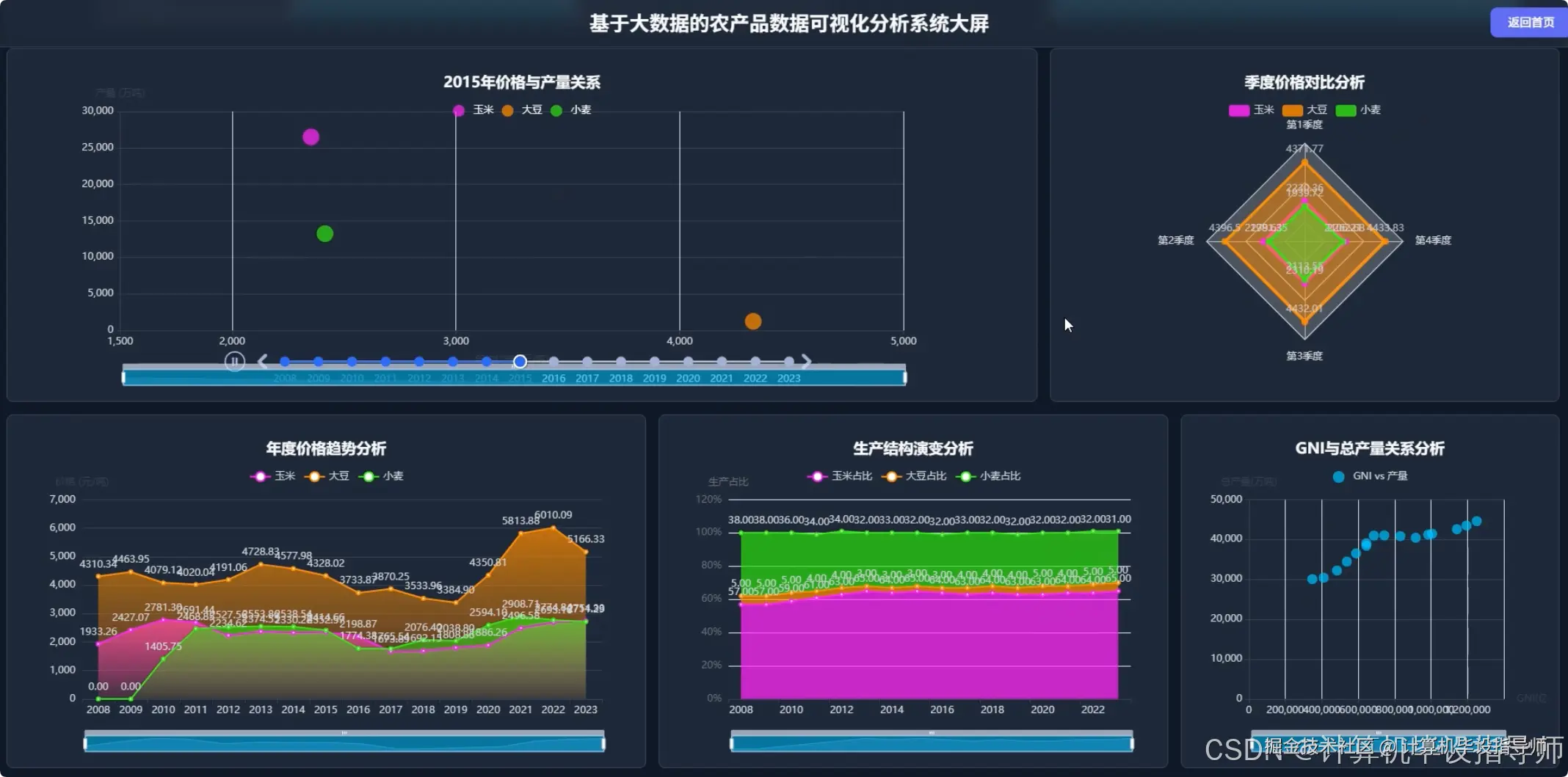Select 2009 dot on the timeline
This screenshot has height=777, width=1568.
[x=319, y=362]
